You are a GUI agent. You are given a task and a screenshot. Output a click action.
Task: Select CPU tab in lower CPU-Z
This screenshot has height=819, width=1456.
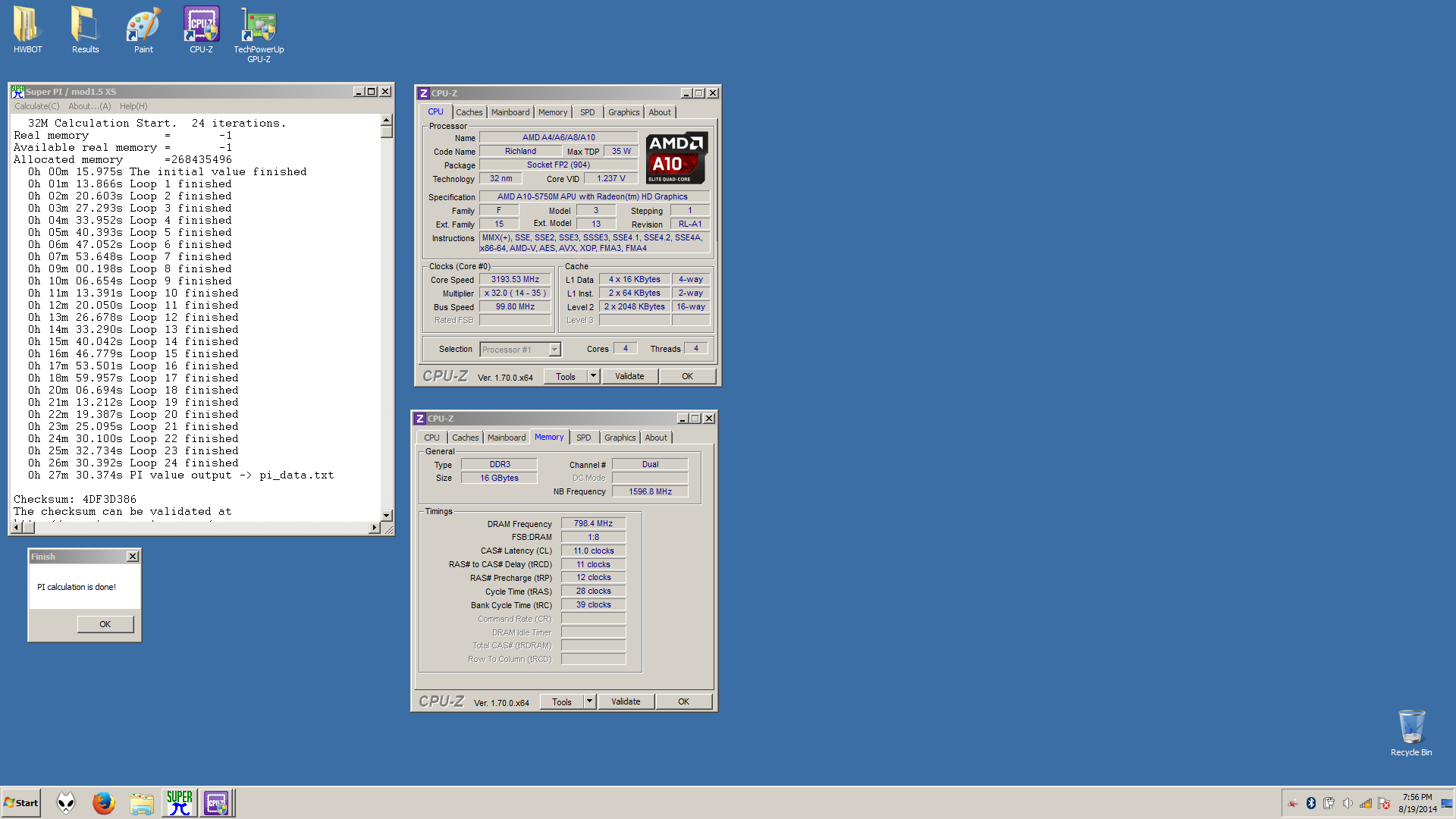431,438
